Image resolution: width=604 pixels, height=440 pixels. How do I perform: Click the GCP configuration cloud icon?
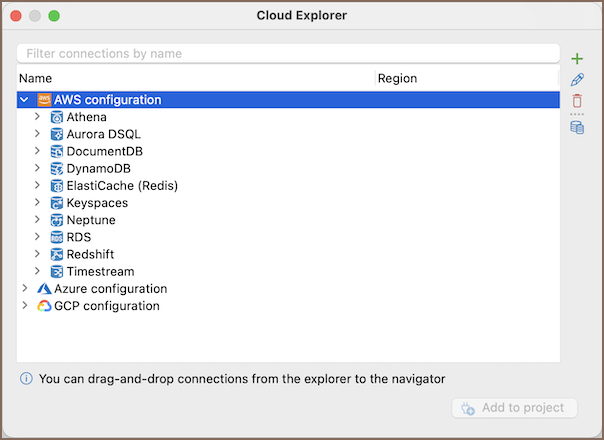click(x=43, y=306)
